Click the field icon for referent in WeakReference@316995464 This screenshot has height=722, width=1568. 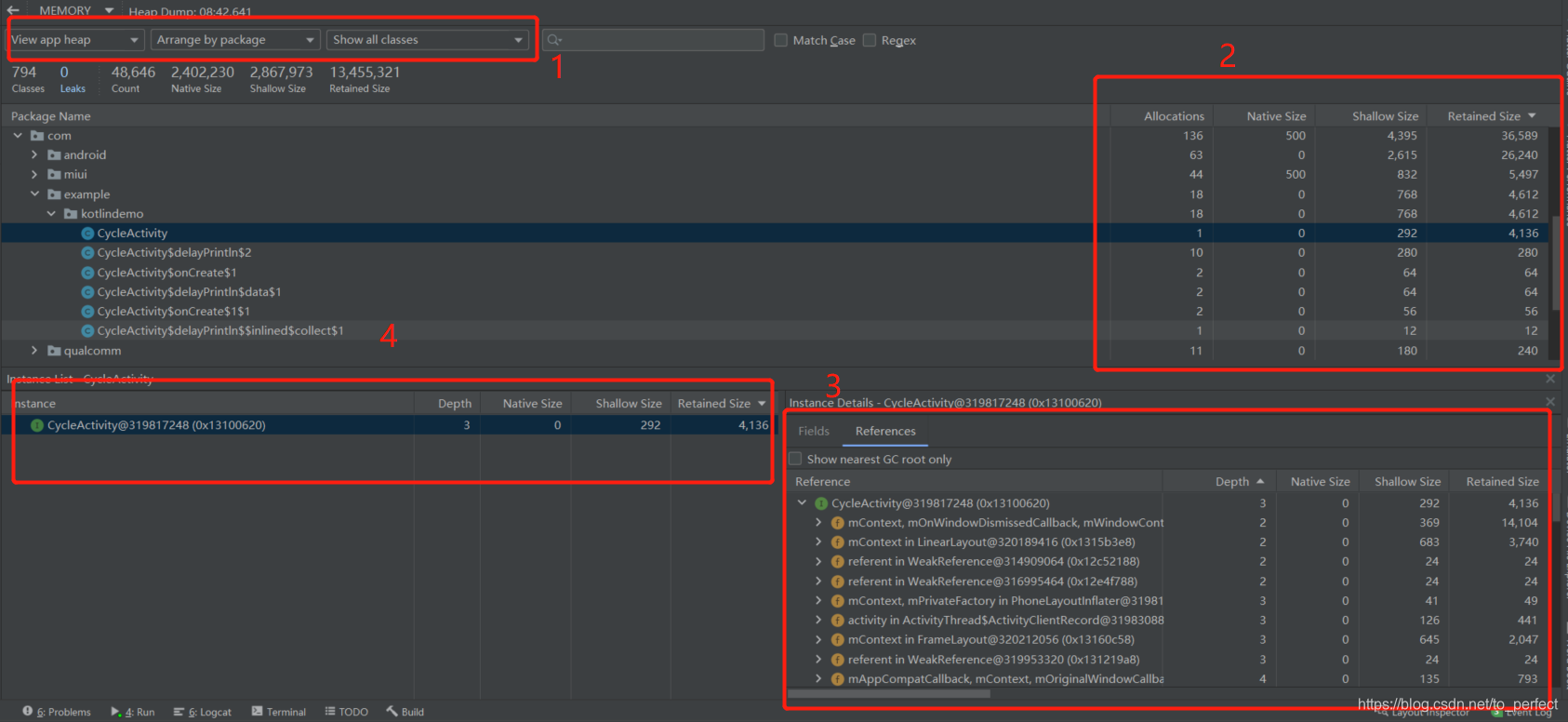point(837,582)
